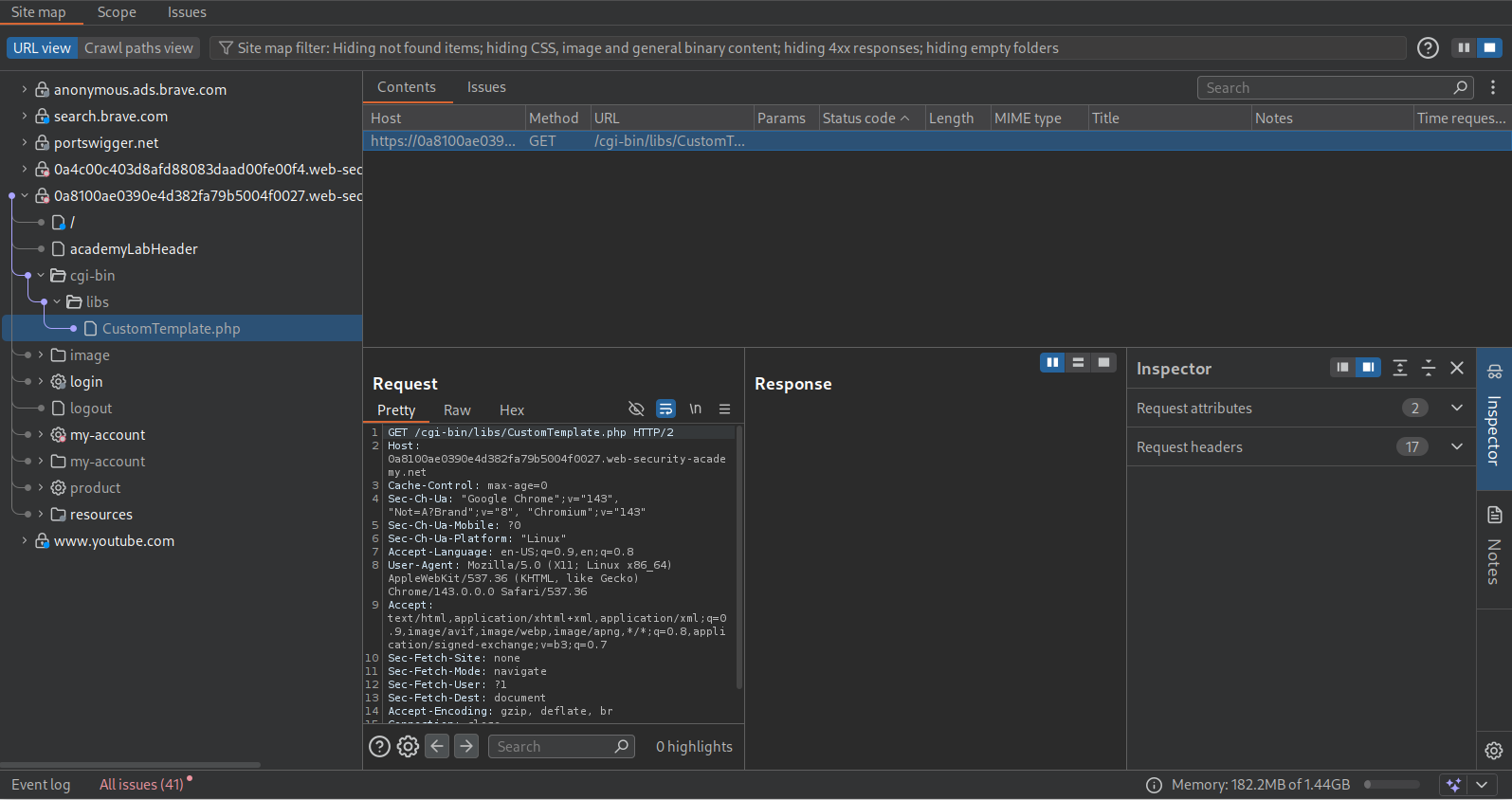Open All issues (41) in status bar
The height and width of the screenshot is (800, 1512).
[141, 785]
